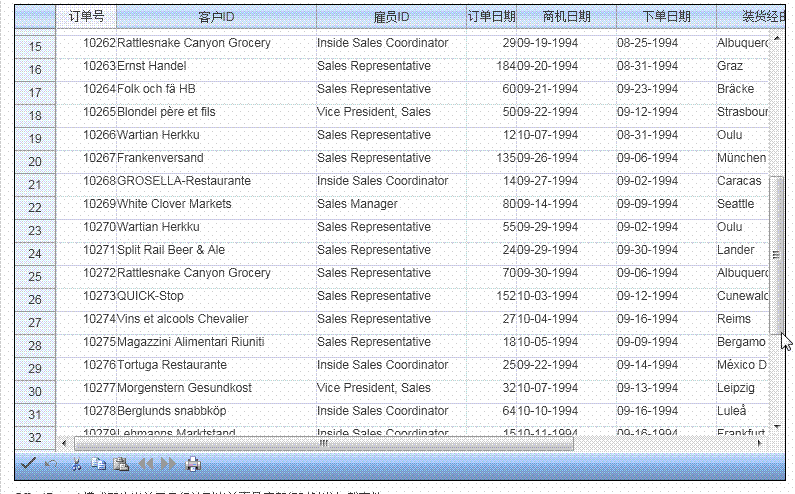Click the 雇员ID column header
This screenshot has height=494, width=795.
[x=391, y=16]
